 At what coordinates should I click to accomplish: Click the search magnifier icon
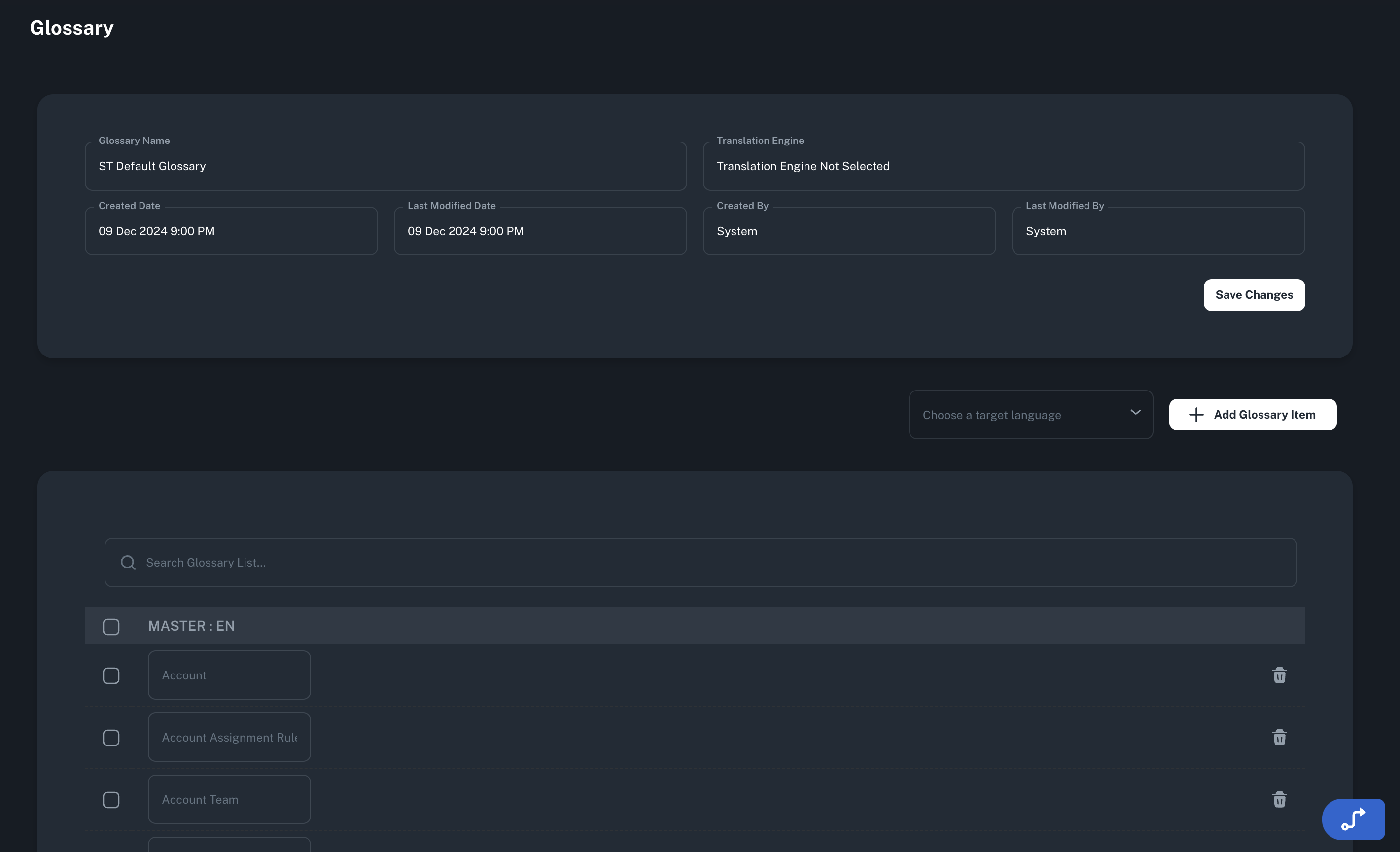click(128, 562)
